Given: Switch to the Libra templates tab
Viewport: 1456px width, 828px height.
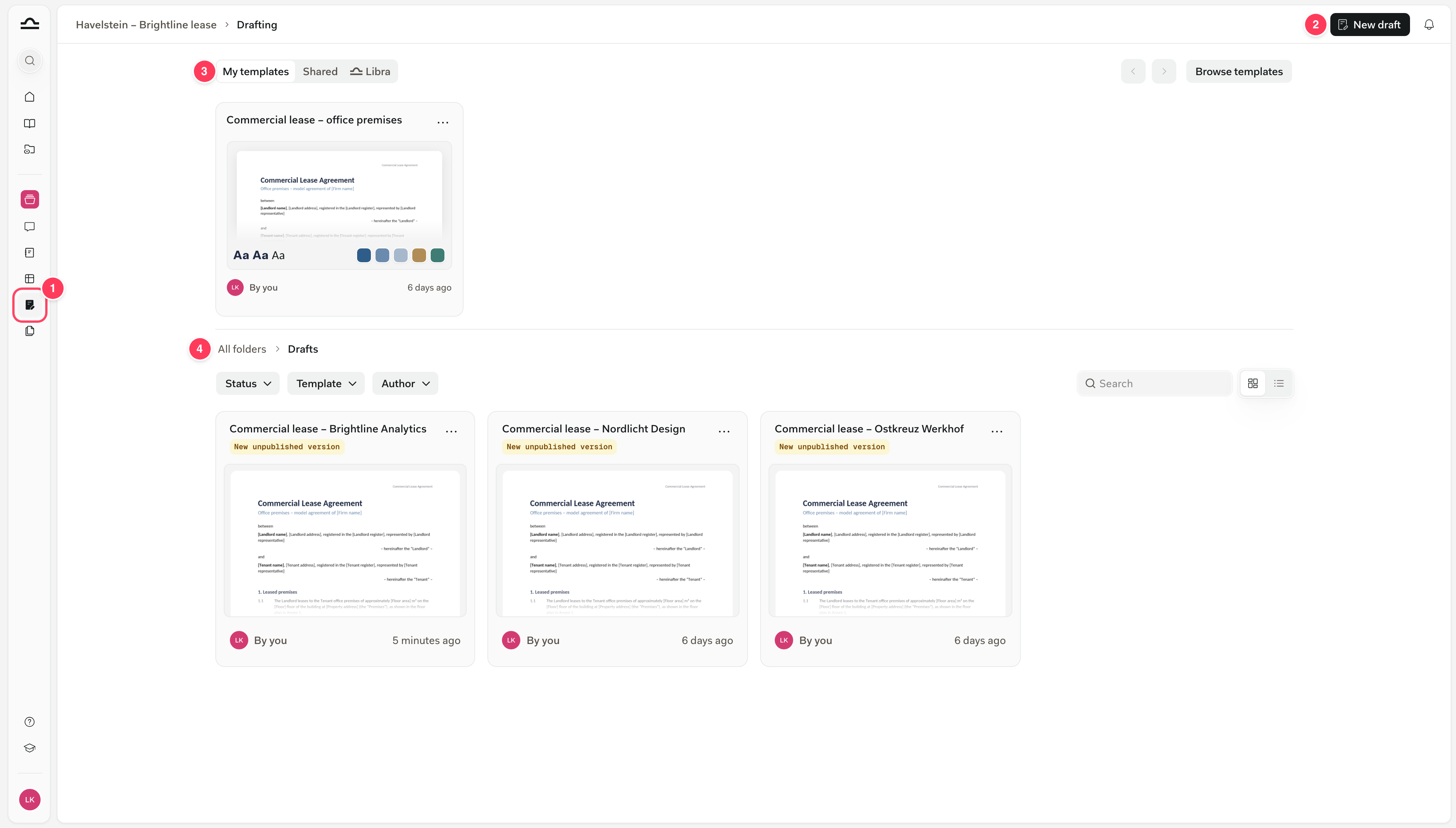Looking at the screenshot, I should (x=371, y=72).
